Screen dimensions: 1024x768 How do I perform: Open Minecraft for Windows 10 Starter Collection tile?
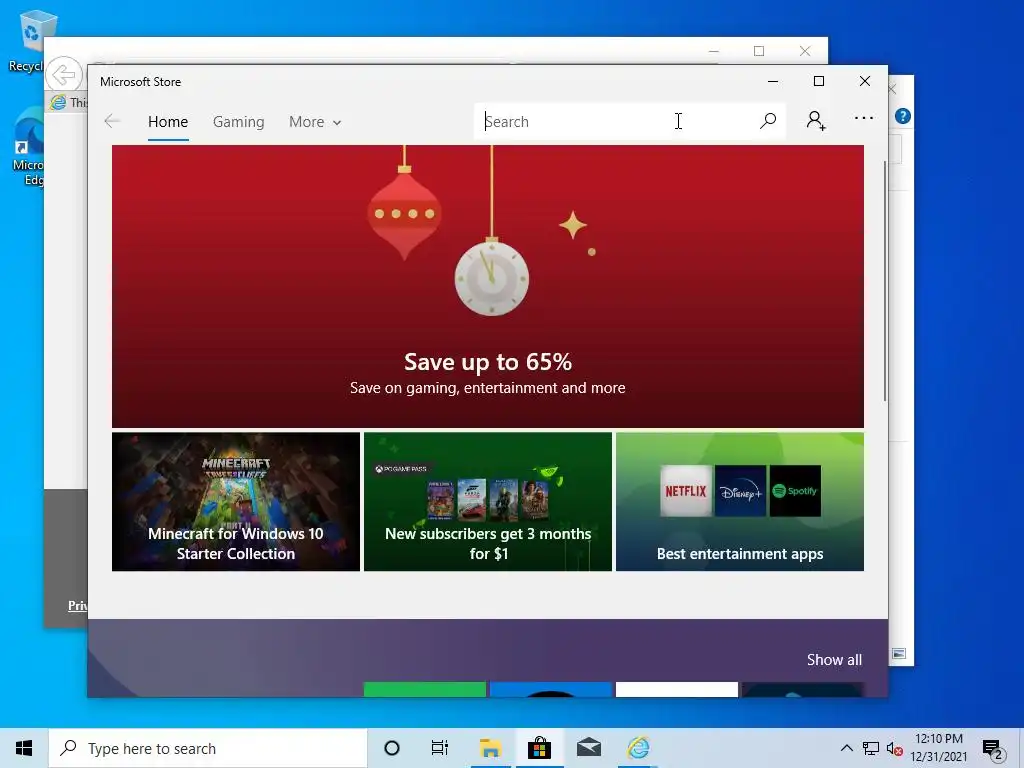click(236, 502)
